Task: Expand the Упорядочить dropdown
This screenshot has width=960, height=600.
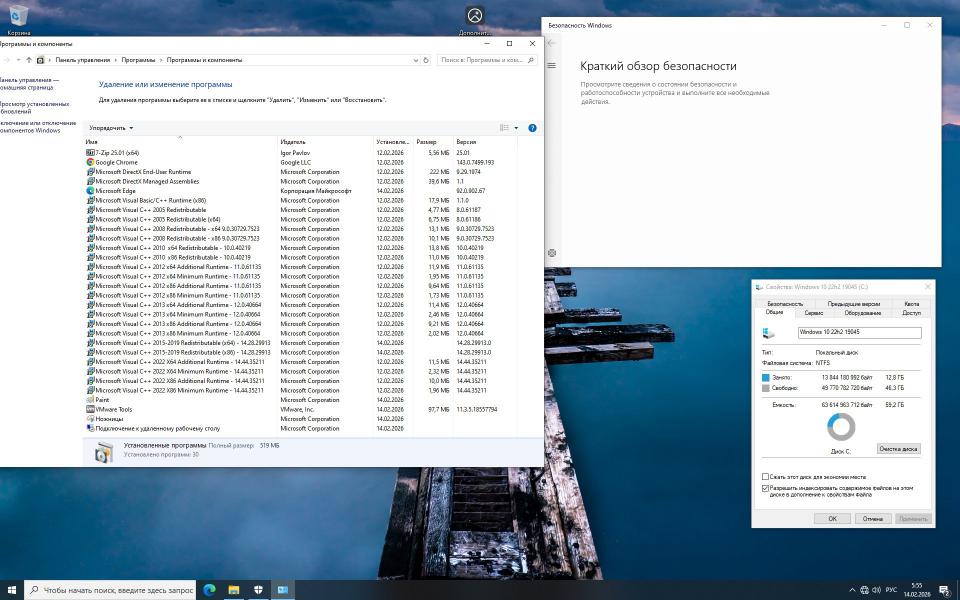Action: point(110,128)
